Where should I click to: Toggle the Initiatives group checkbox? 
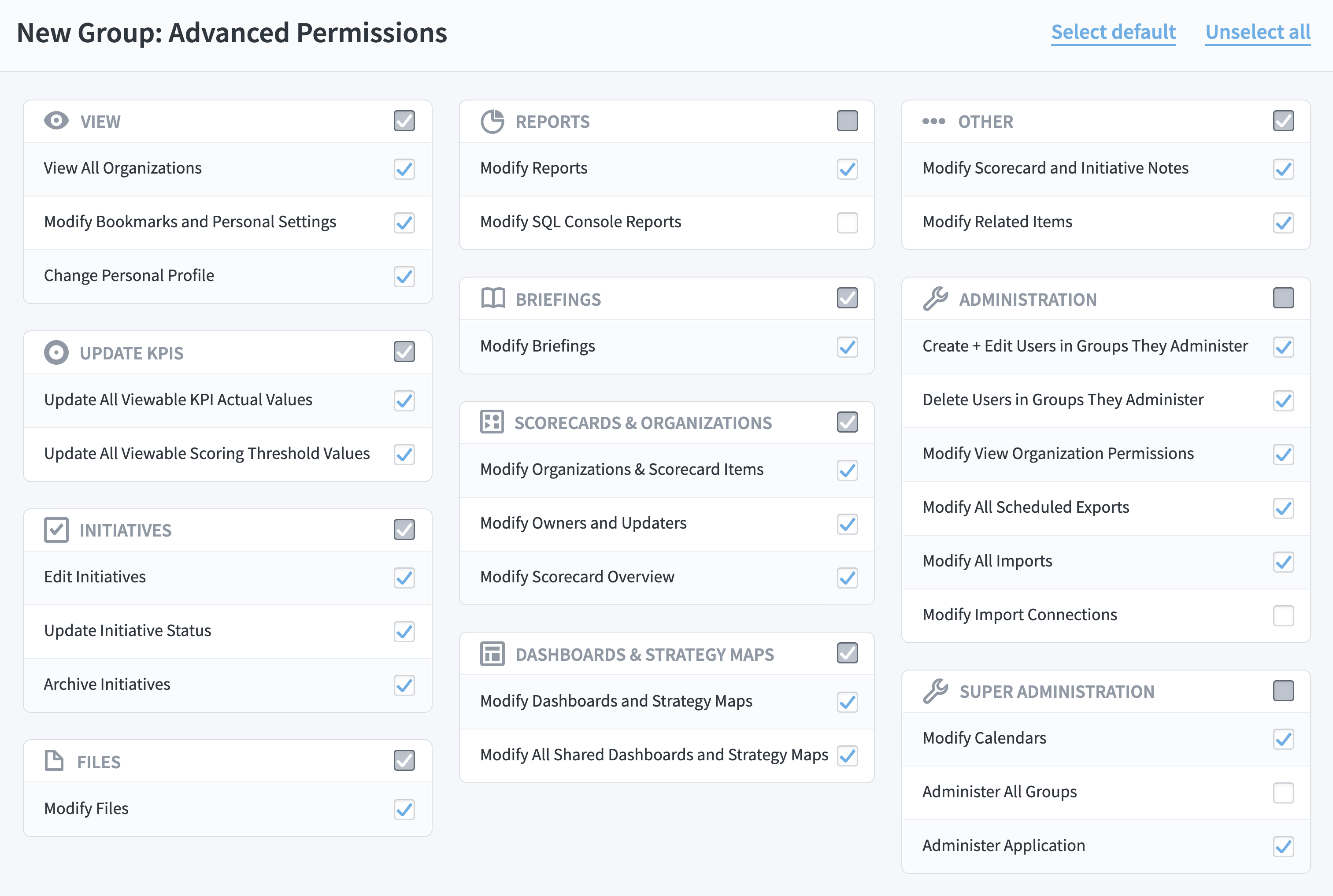(404, 529)
